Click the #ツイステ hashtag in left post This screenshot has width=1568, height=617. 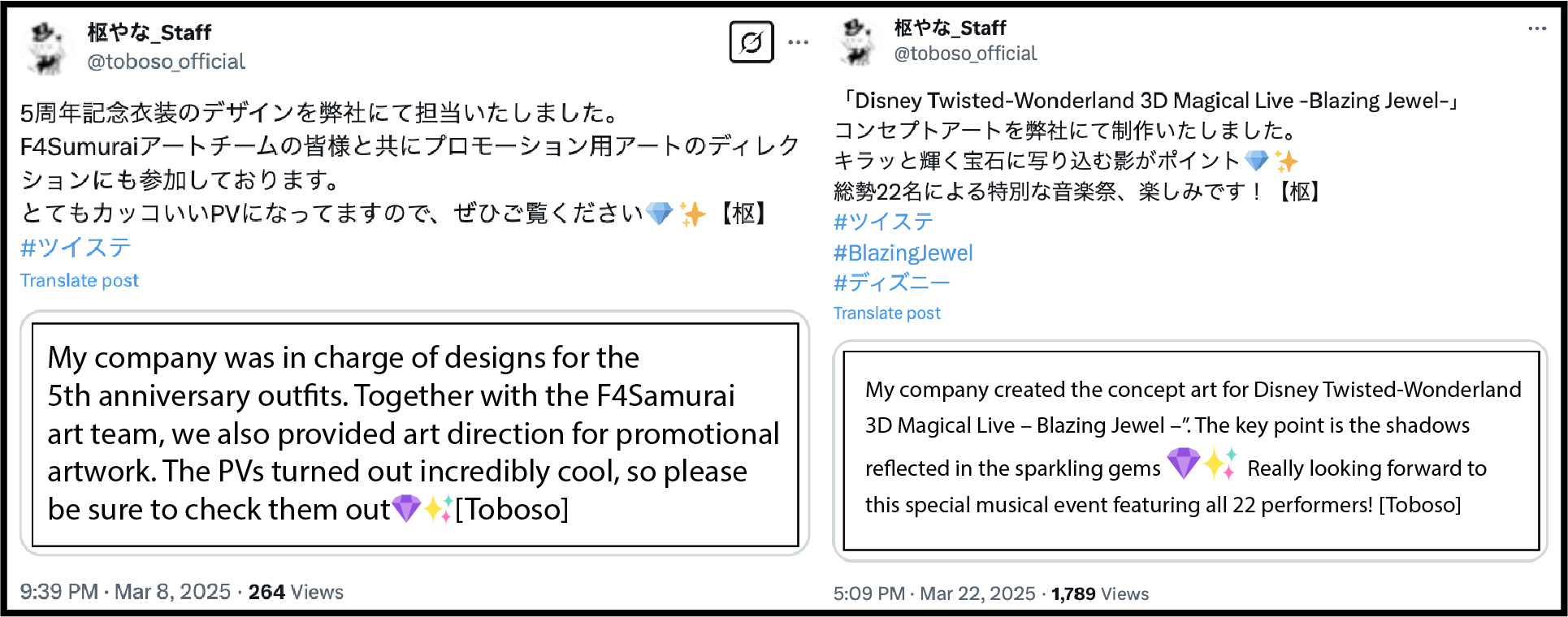(76, 248)
